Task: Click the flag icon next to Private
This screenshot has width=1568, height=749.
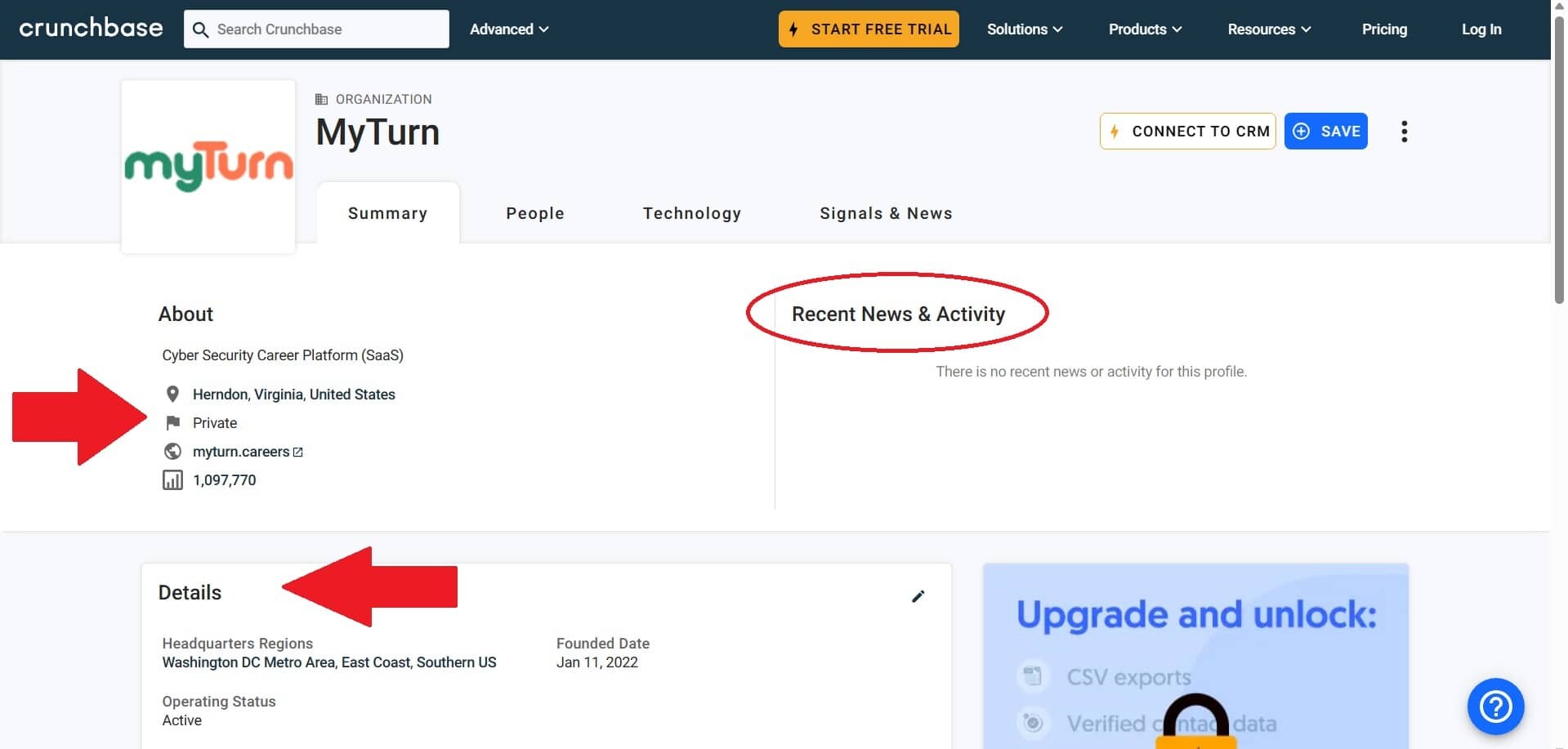Action: tap(173, 422)
